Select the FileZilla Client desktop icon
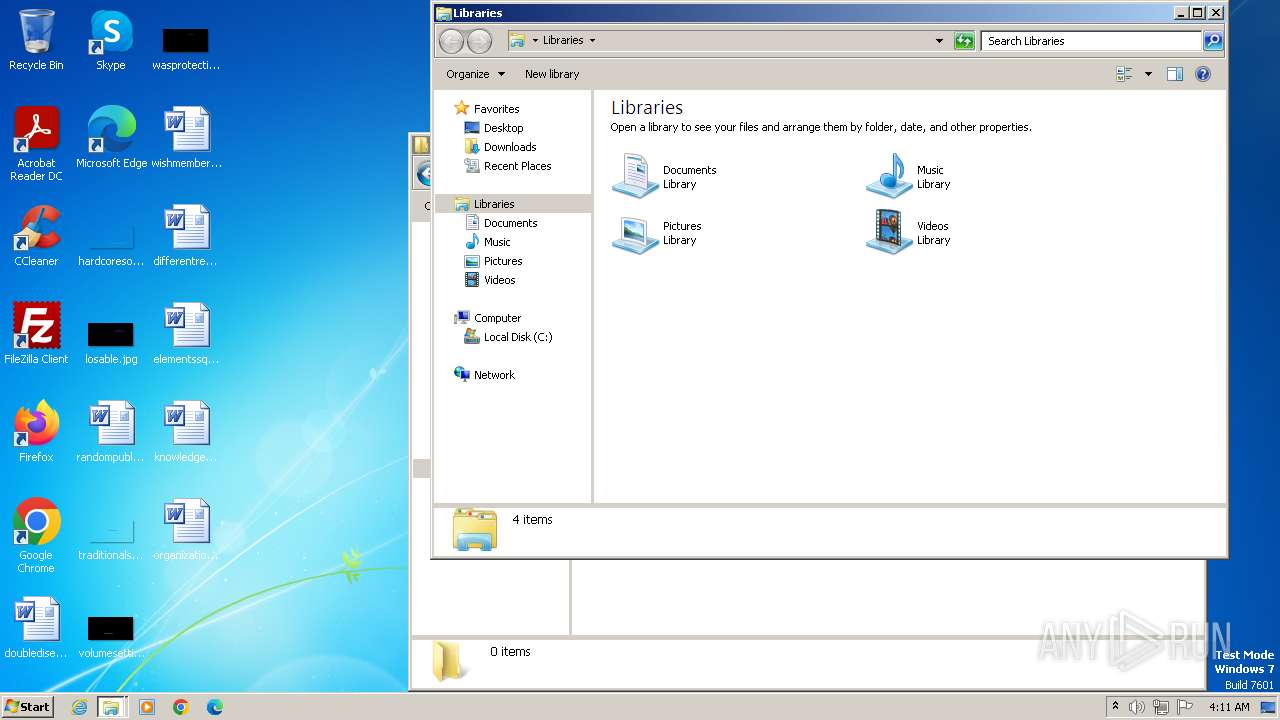Viewport: 1280px width, 720px height. click(36, 334)
